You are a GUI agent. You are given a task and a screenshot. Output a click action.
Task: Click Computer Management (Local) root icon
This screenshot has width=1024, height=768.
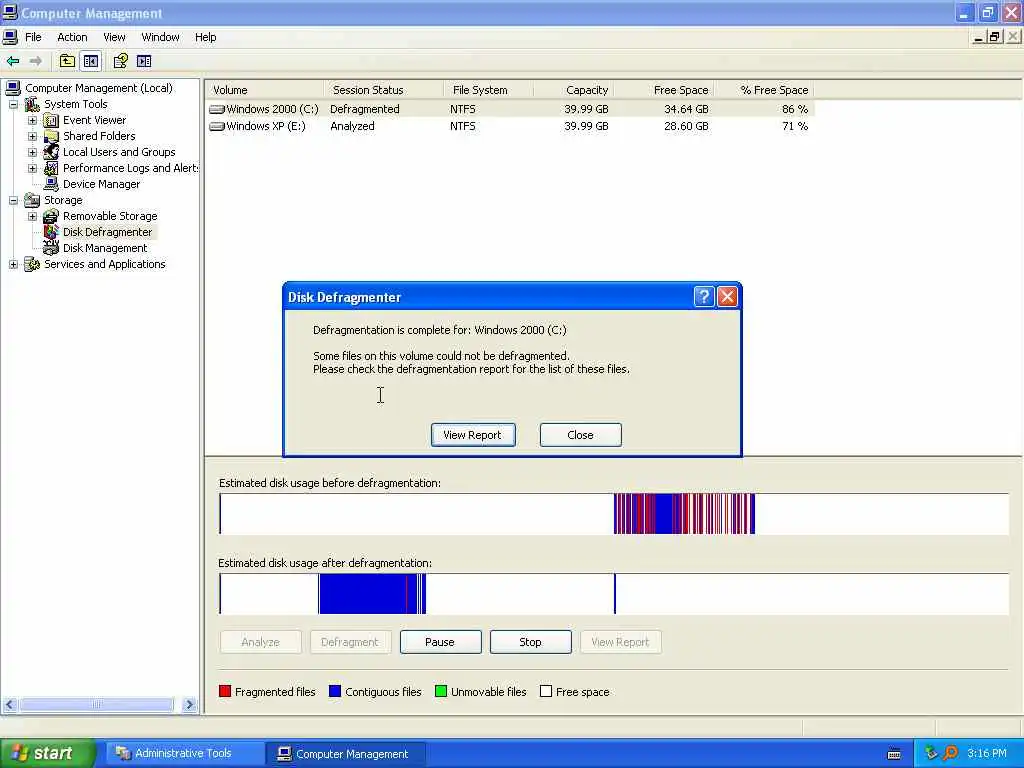click(x=13, y=88)
